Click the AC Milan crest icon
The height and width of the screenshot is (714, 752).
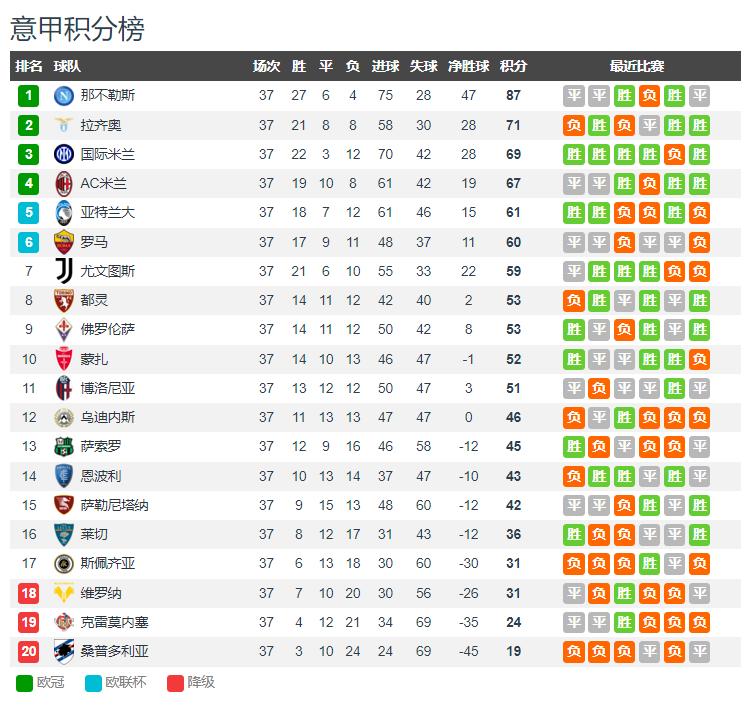coord(63,184)
